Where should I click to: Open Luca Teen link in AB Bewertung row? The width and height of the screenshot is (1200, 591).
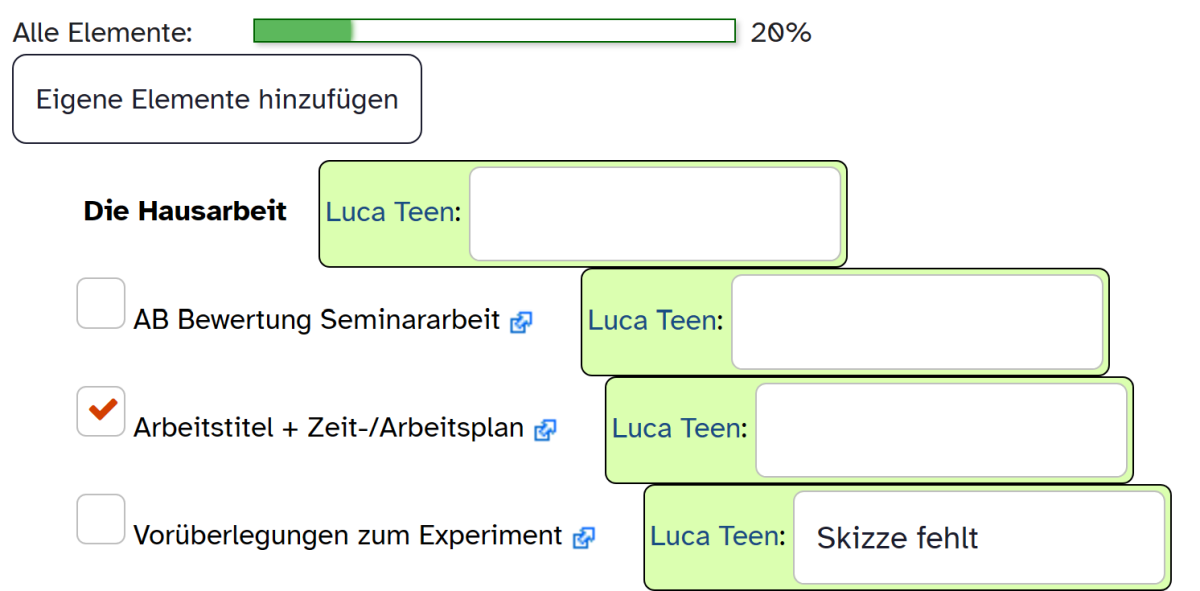(x=652, y=321)
